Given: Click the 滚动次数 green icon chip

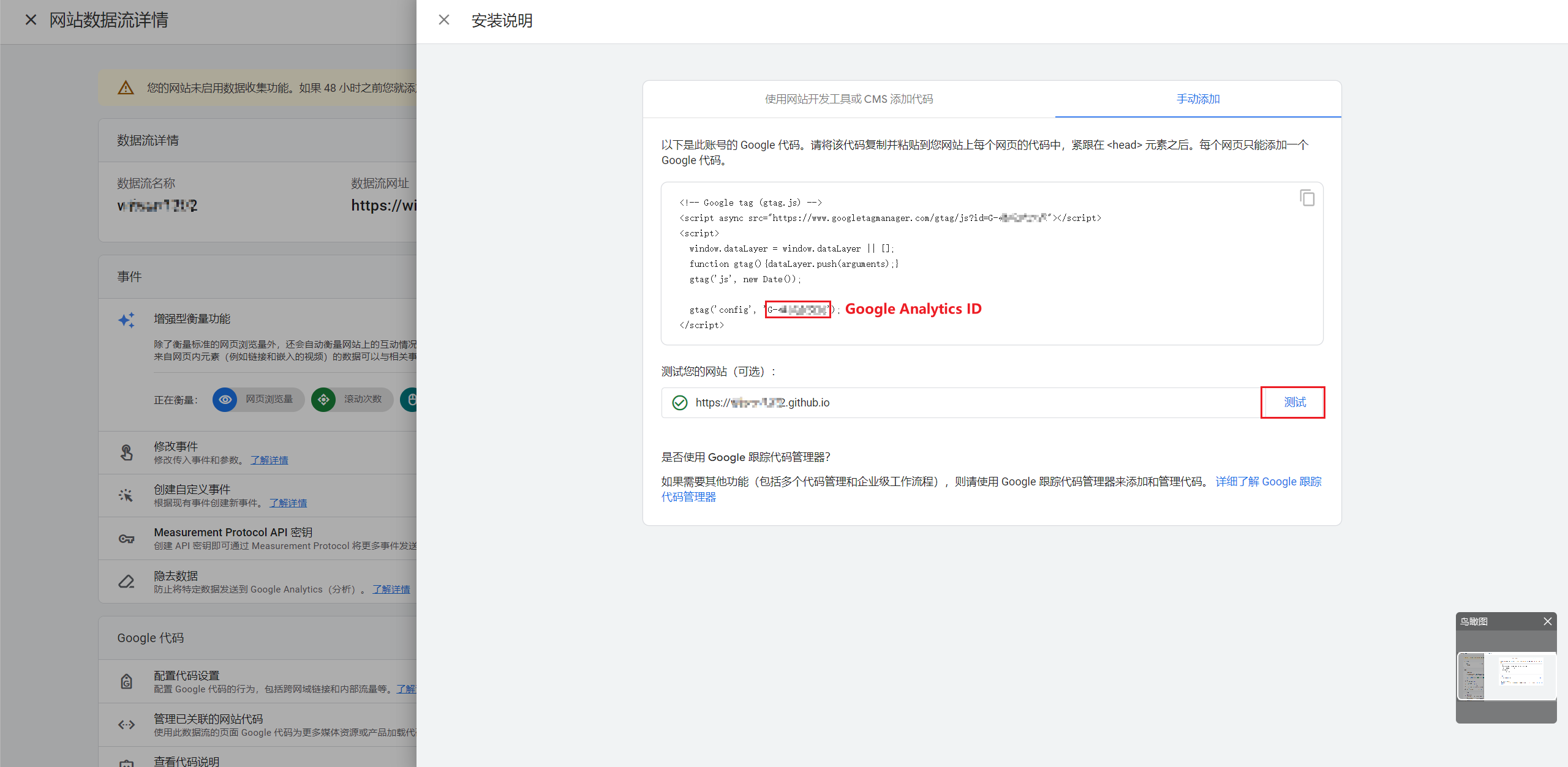Looking at the screenshot, I should pyautogui.click(x=323, y=400).
